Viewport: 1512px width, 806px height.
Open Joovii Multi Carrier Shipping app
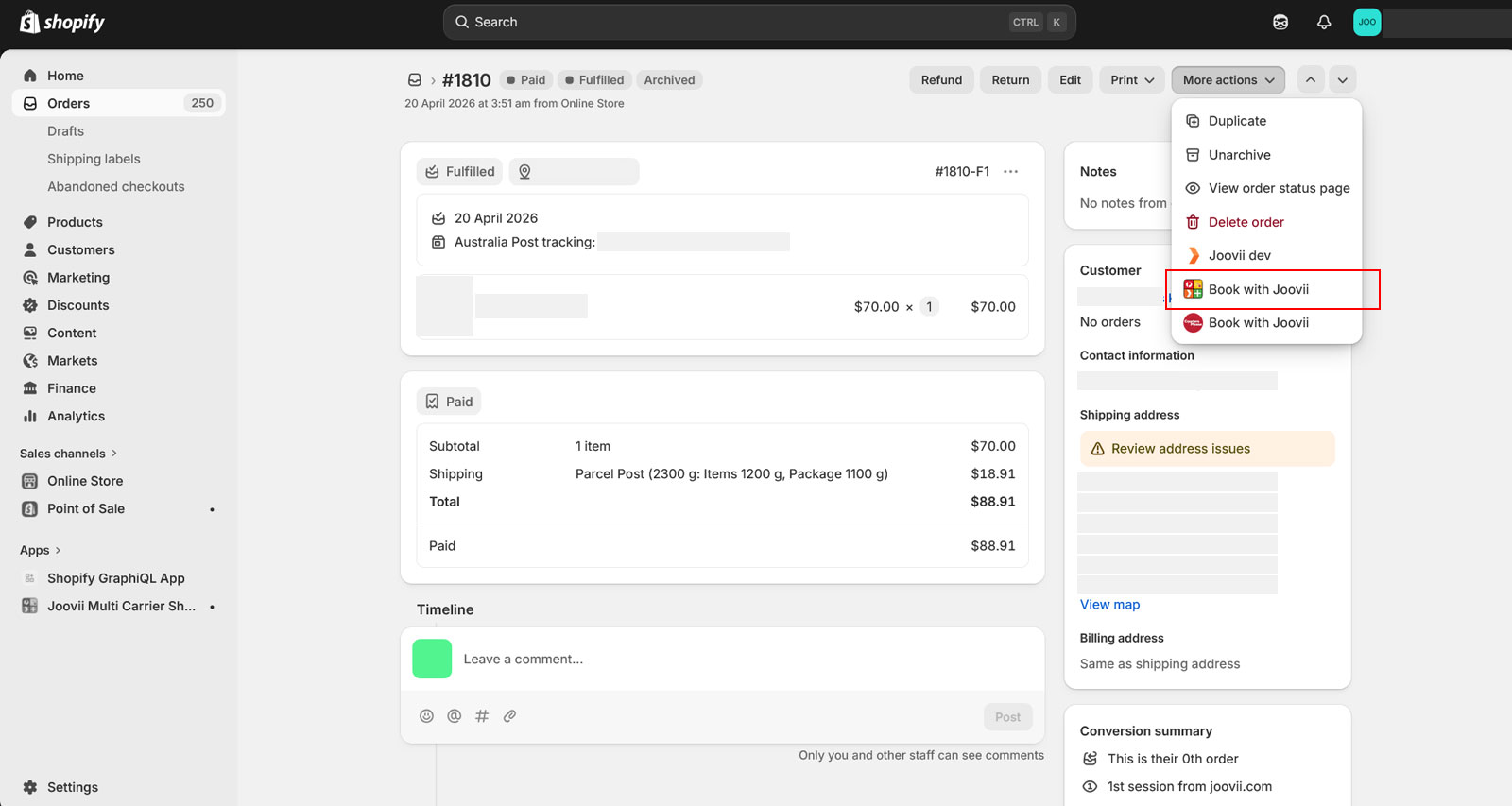click(x=118, y=606)
